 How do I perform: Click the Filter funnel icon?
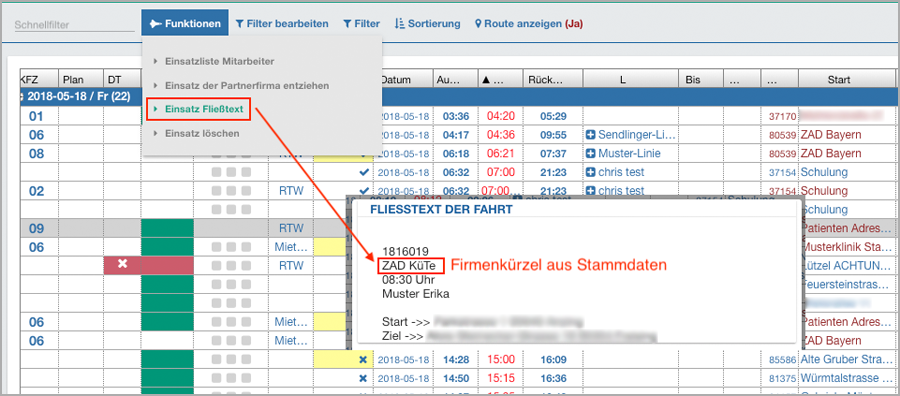[347, 24]
